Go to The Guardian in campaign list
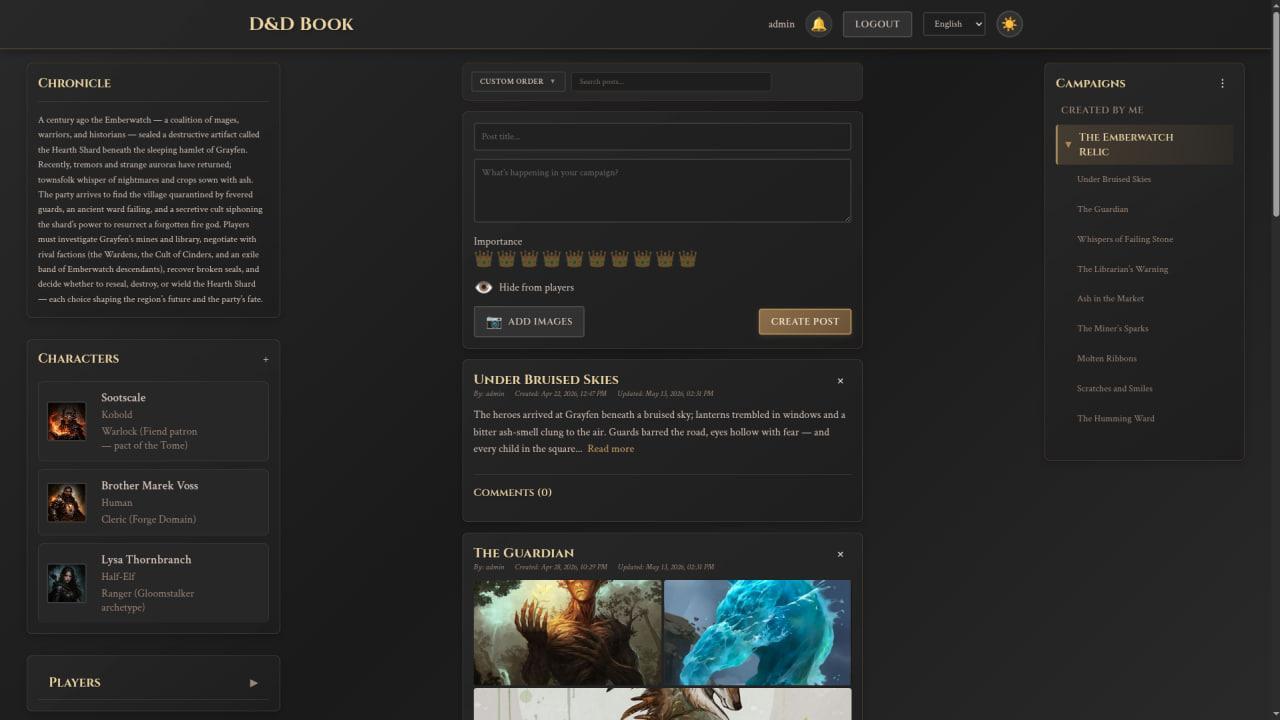Image resolution: width=1280 pixels, height=720 pixels. [x=1102, y=209]
